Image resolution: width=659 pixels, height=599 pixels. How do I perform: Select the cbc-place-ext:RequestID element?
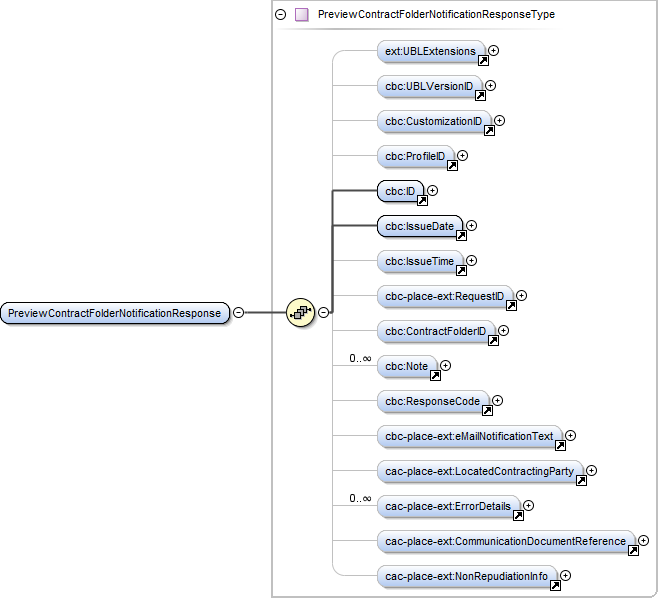tap(443, 296)
